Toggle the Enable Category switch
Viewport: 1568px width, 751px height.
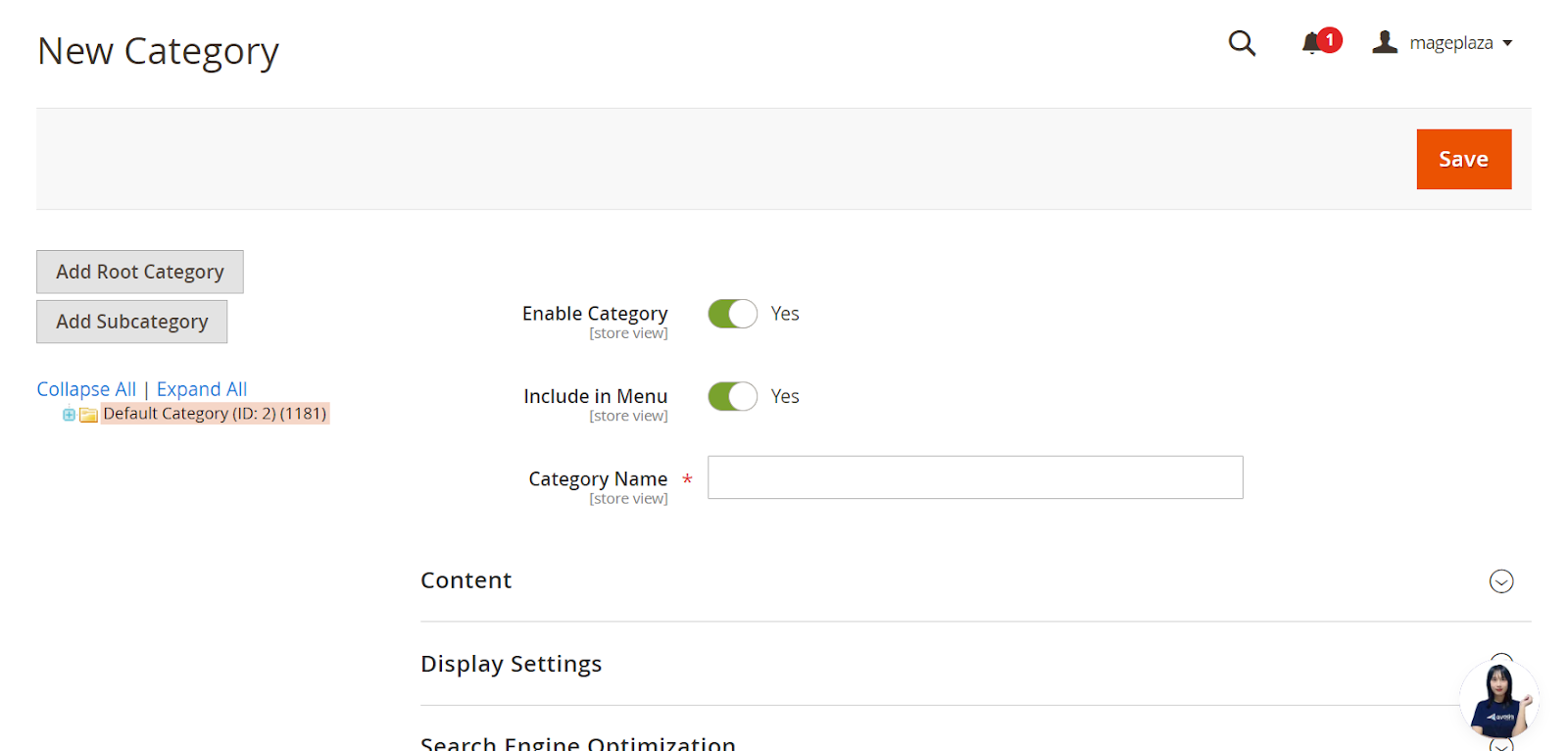(x=733, y=314)
